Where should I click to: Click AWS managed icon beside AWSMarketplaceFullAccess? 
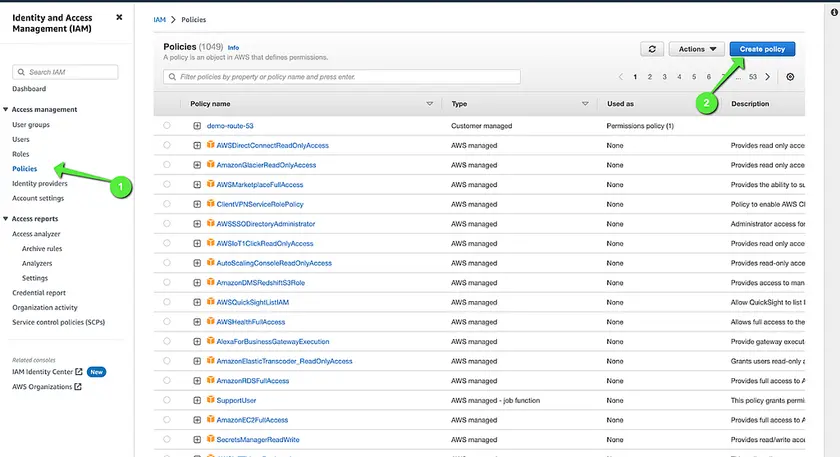[211, 184]
